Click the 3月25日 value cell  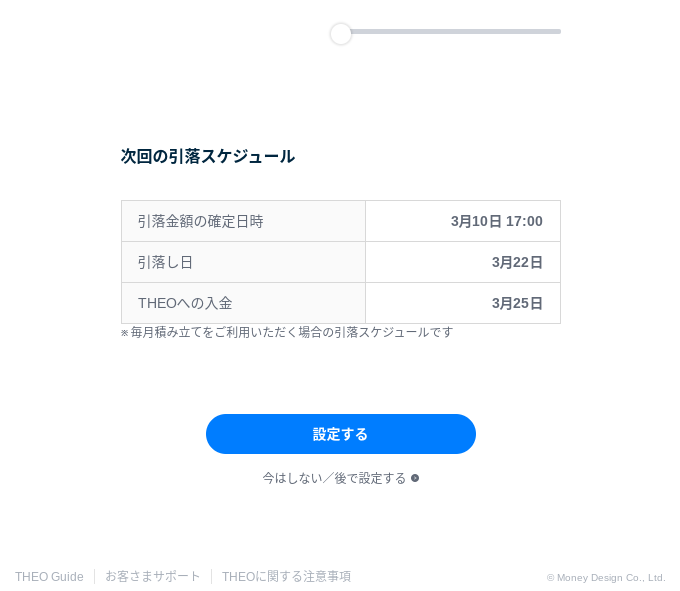[x=463, y=303]
